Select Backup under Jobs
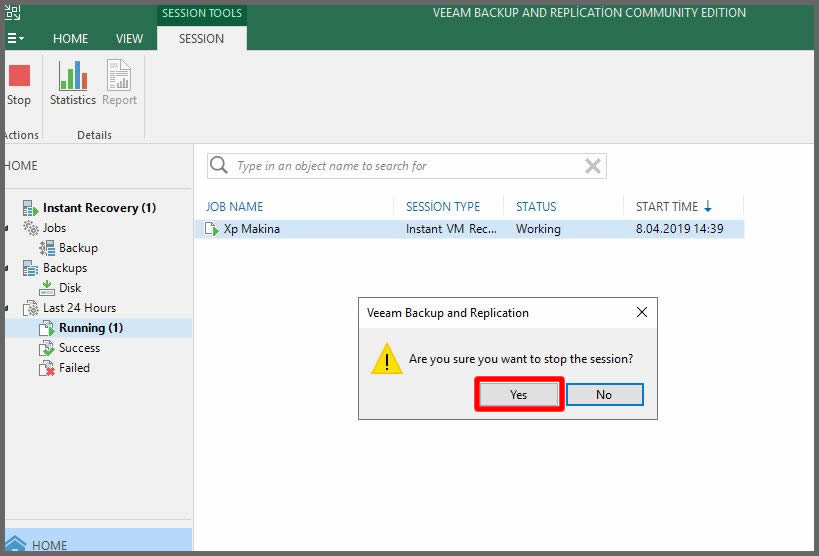Image resolution: width=819 pixels, height=556 pixels. (78, 248)
